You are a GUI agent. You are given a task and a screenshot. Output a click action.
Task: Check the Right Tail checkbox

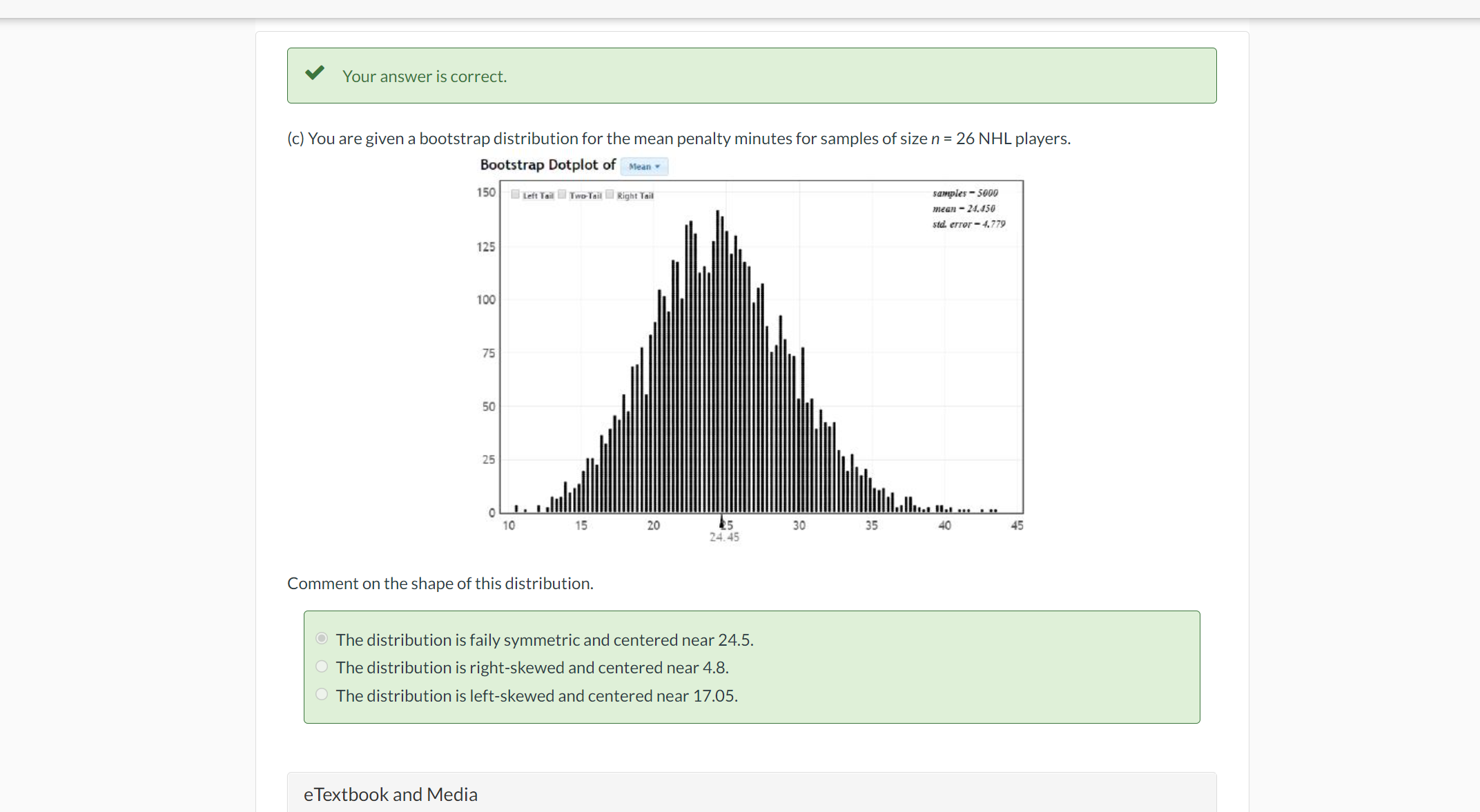point(610,195)
